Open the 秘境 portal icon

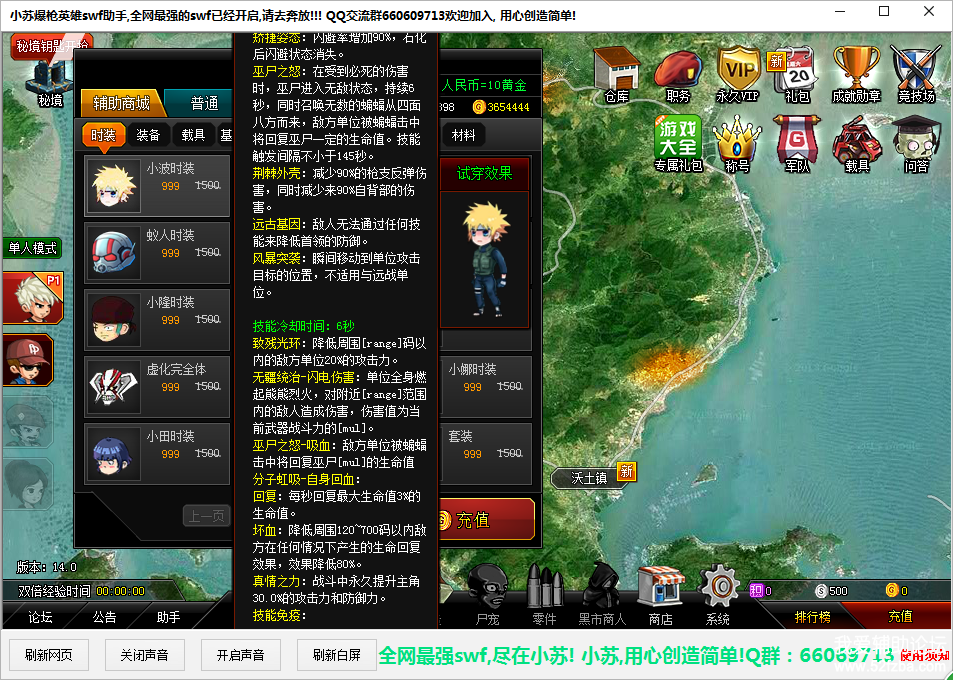(49, 83)
